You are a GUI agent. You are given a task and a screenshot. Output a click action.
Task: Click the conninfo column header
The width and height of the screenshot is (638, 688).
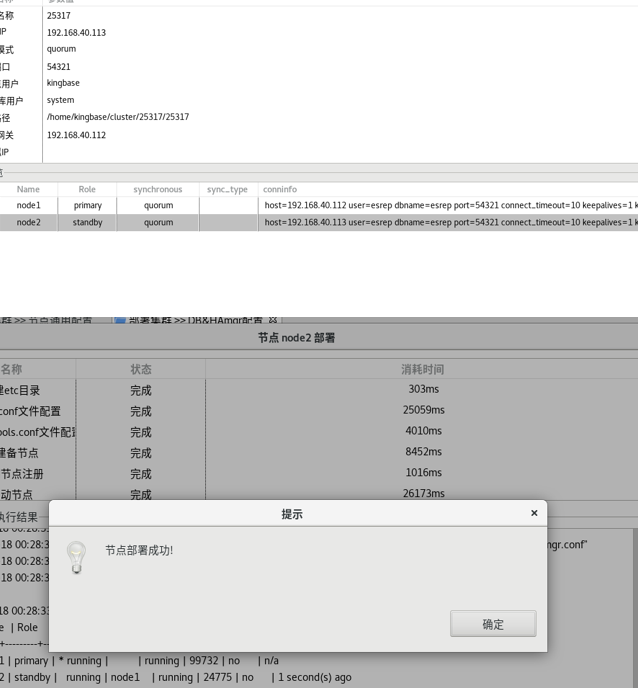(280, 189)
